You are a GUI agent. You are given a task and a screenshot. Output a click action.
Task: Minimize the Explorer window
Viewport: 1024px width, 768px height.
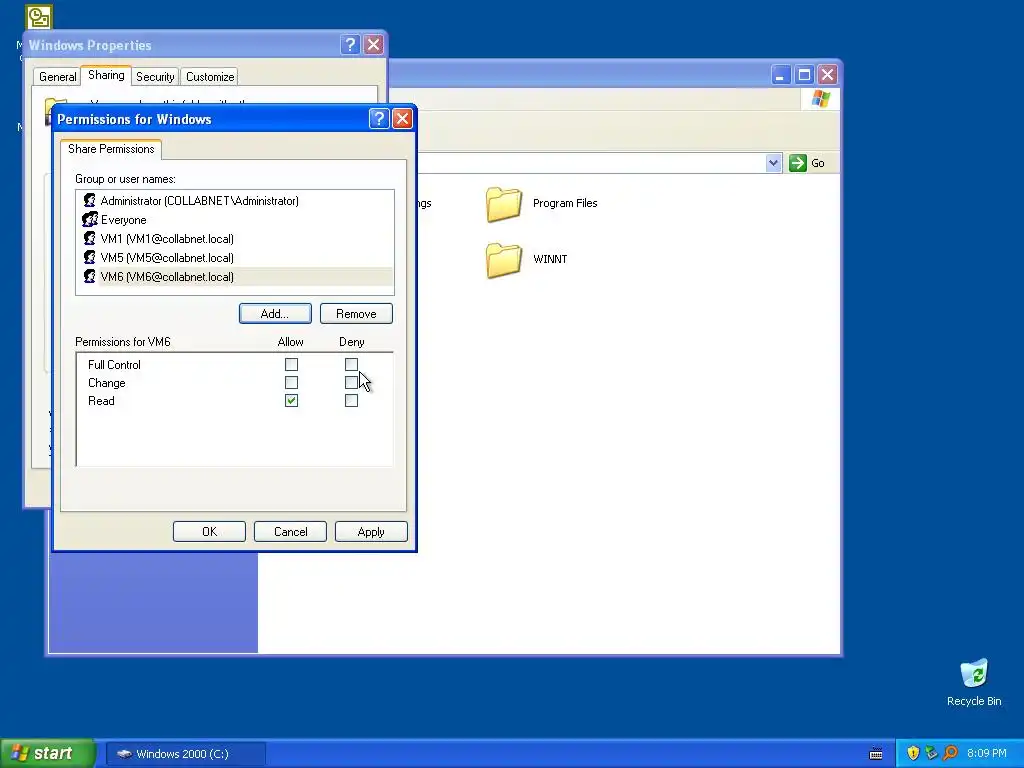[x=780, y=74]
